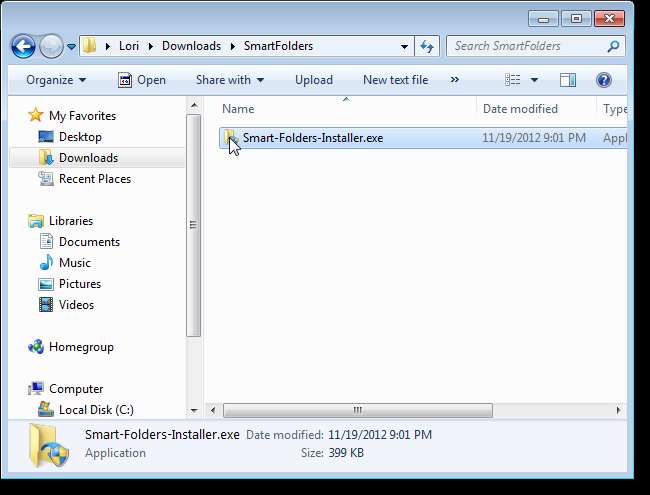The image size is (650, 495).
Task: Open Local Disk (C:)
Action: pyautogui.click(x=96, y=410)
